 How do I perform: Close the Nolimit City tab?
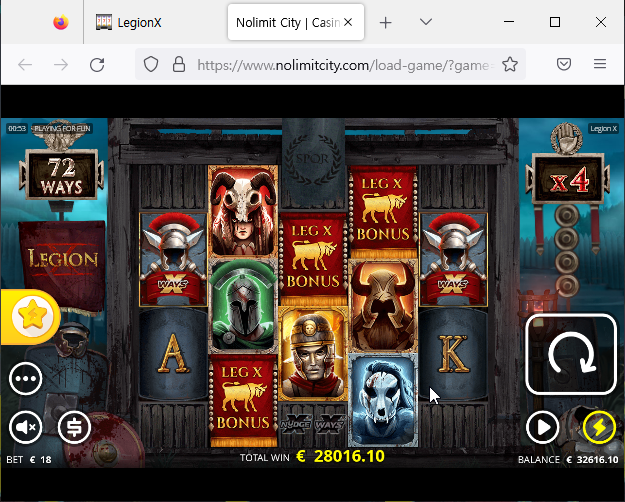coord(348,22)
